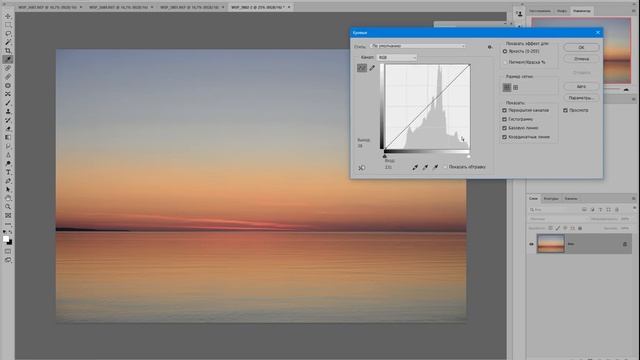Click the lock icon on the layer row

click(625, 244)
